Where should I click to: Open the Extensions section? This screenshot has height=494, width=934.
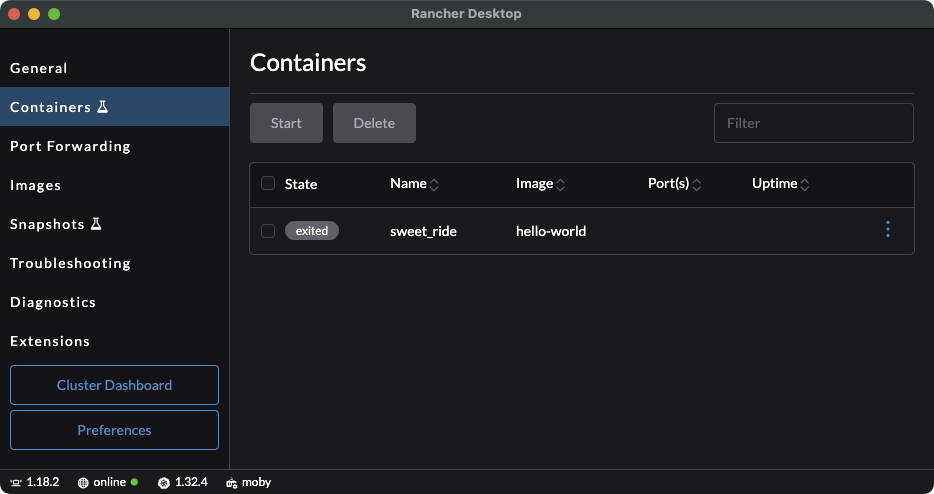[114, 341]
